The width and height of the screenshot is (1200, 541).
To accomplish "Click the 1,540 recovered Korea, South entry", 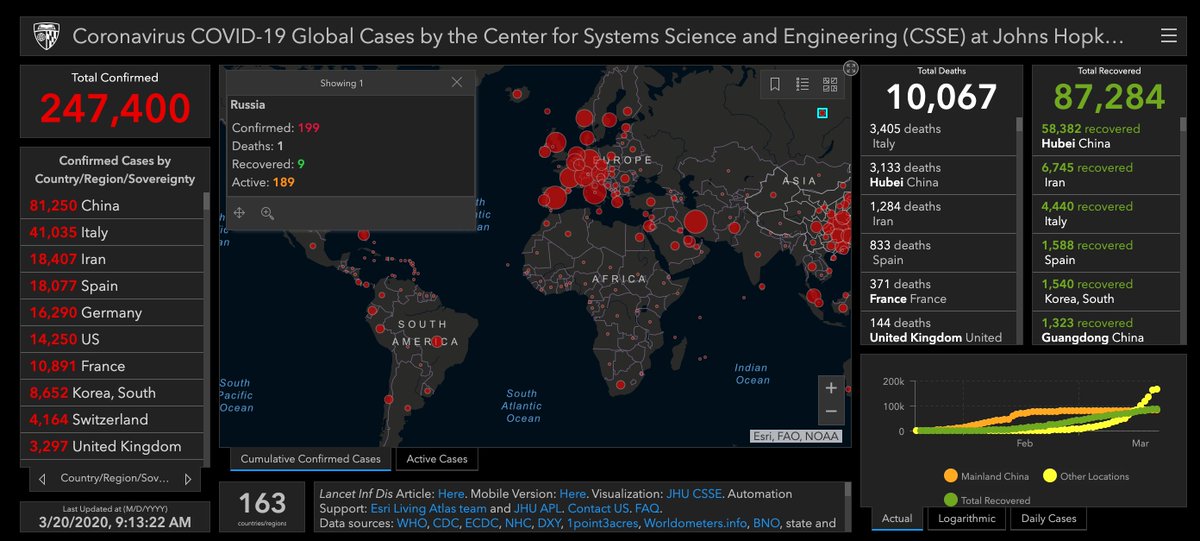I will click(1106, 291).
